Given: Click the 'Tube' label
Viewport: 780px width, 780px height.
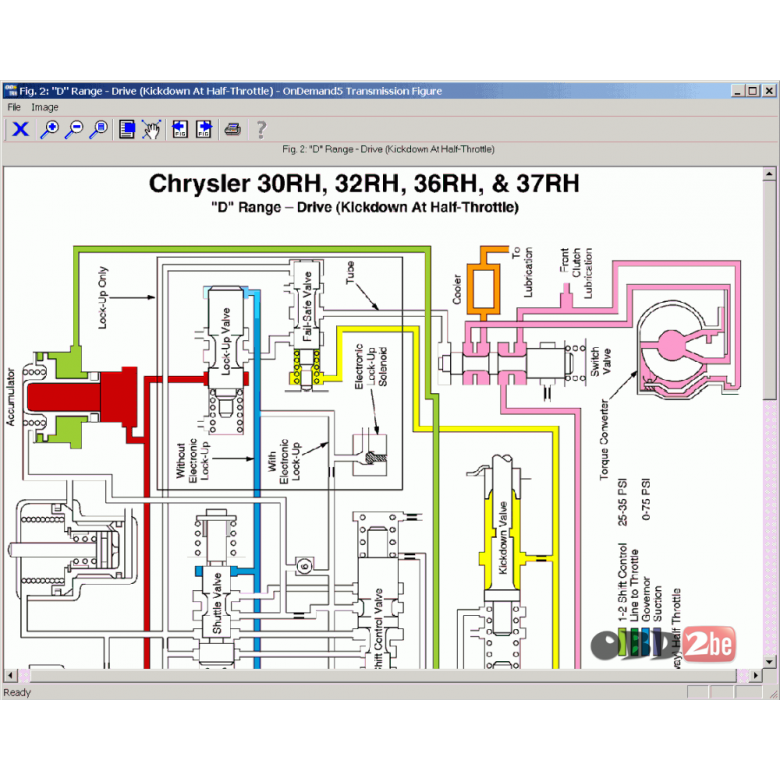Looking at the screenshot, I should 350,273.
